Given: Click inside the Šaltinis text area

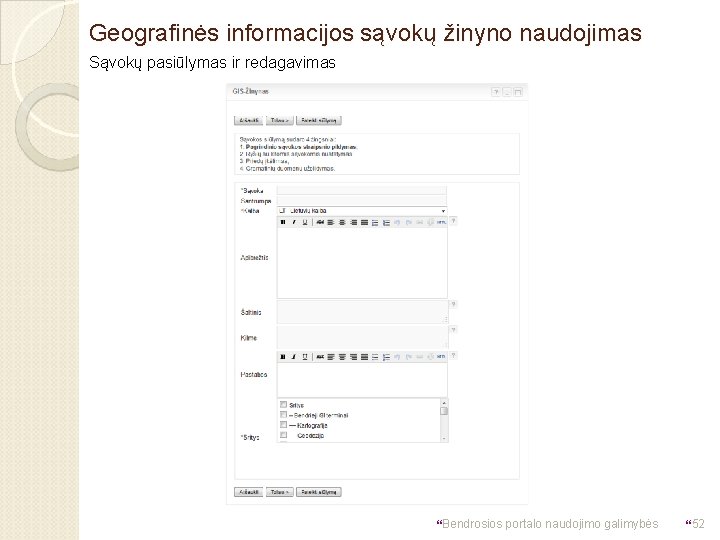Looking at the screenshot, I should click(363, 312).
